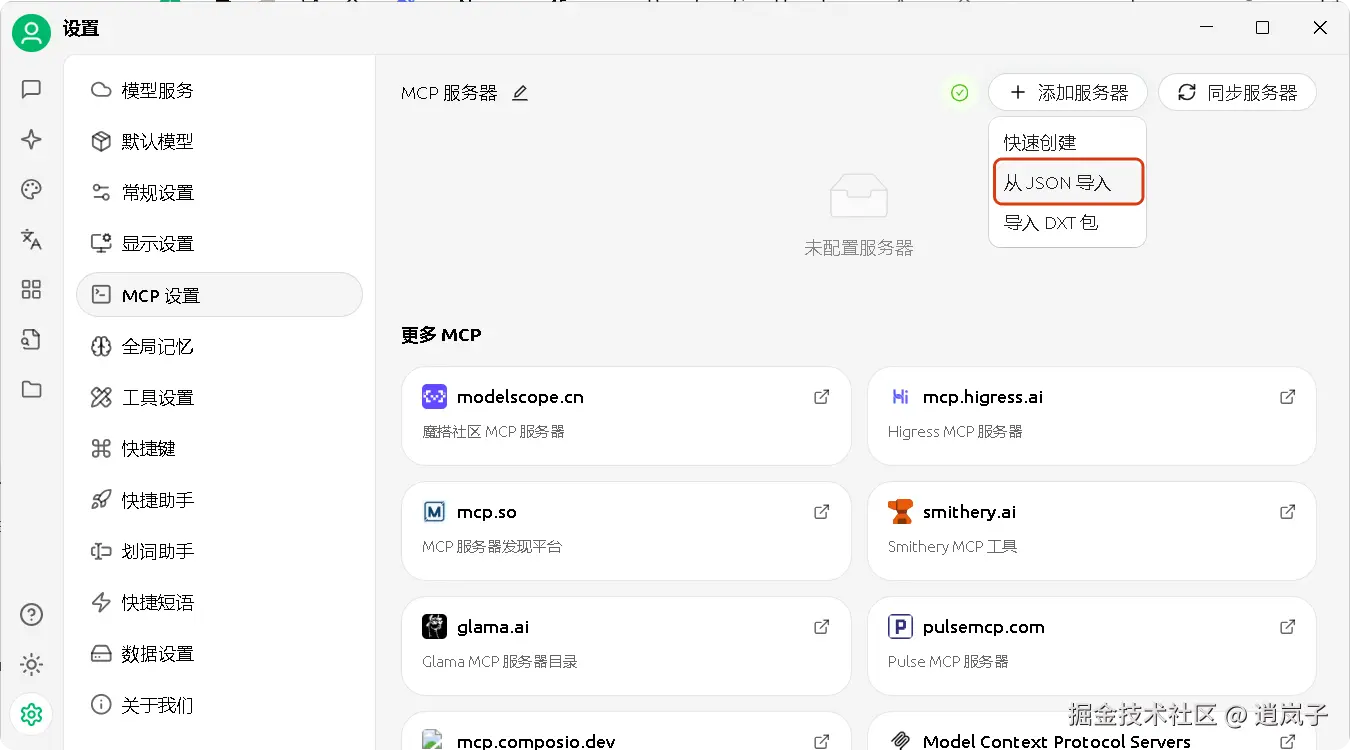Open glama.ai external link icon

coord(821,627)
